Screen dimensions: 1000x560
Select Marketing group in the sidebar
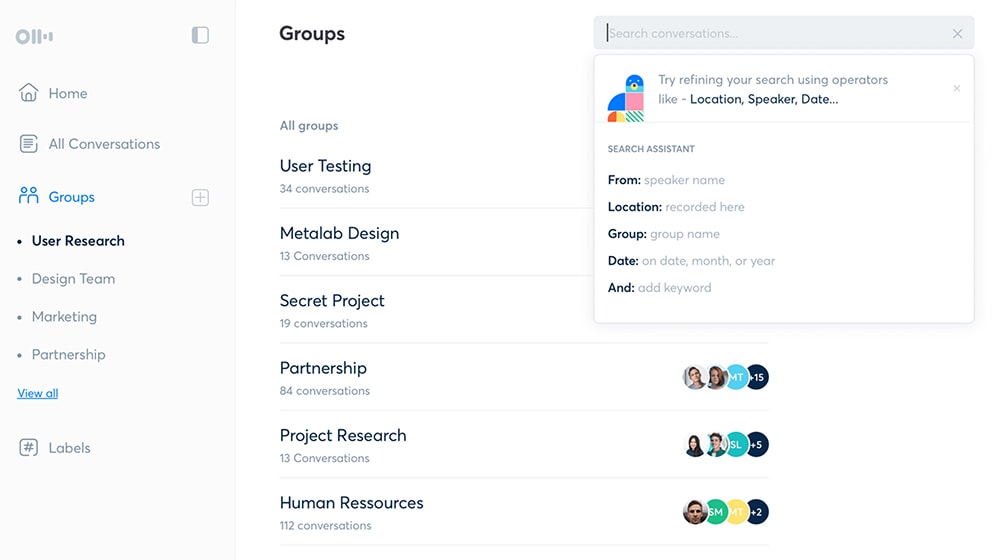pyautogui.click(x=64, y=317)
